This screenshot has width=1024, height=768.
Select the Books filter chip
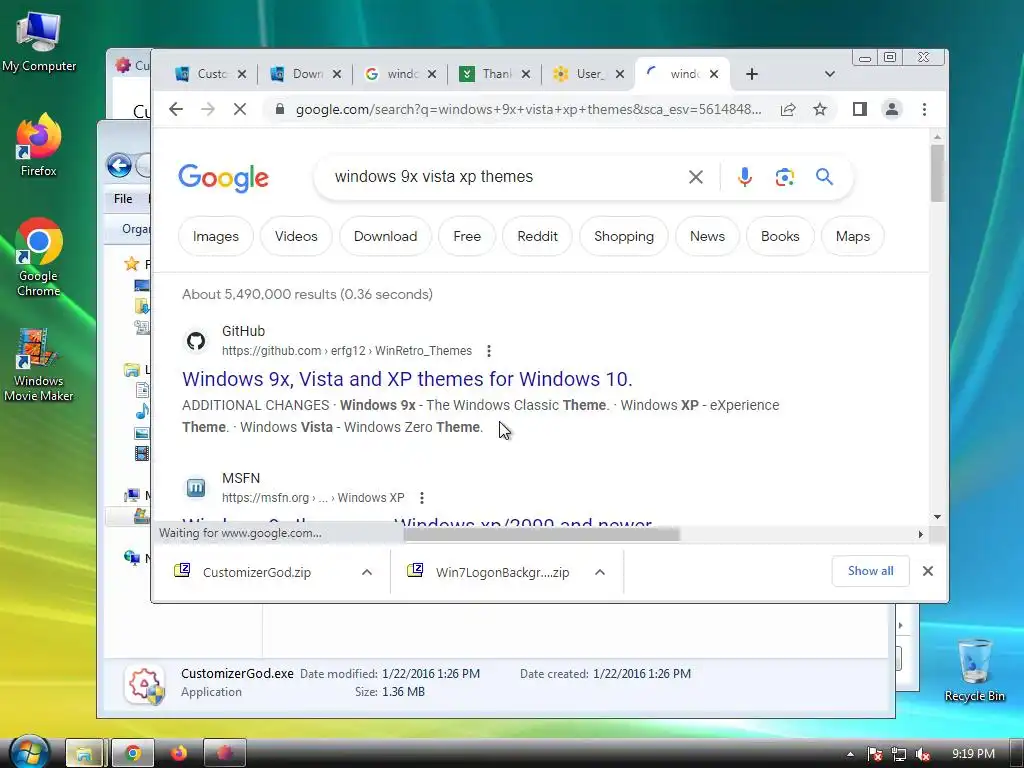pos(780,236)
